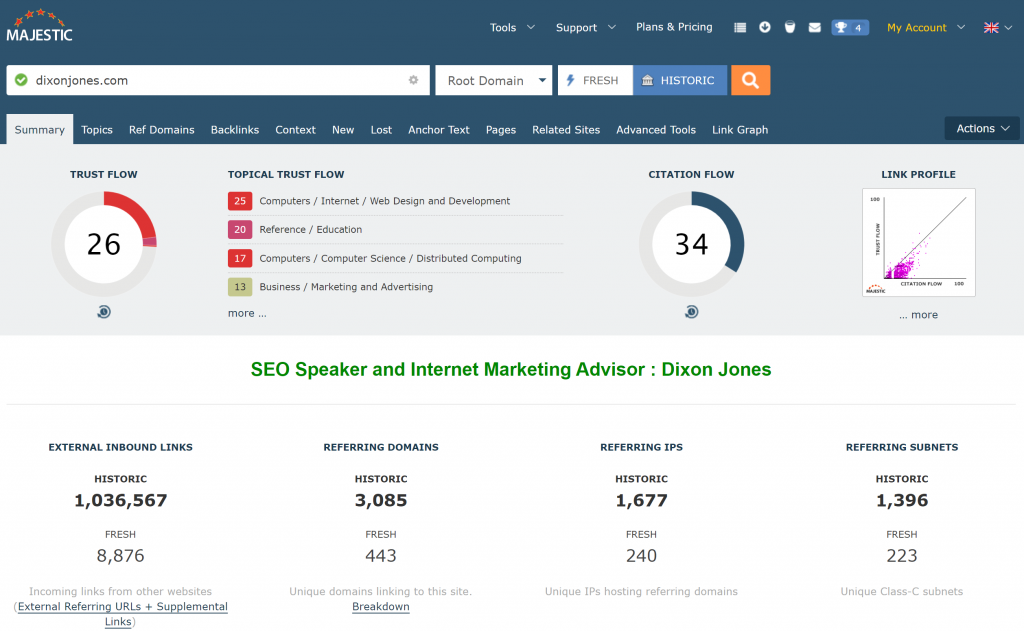The height and width of the screenshot is (631, 1024).
Task: Click the olive 13 topic score badge
Action: [x=240, y=287]
